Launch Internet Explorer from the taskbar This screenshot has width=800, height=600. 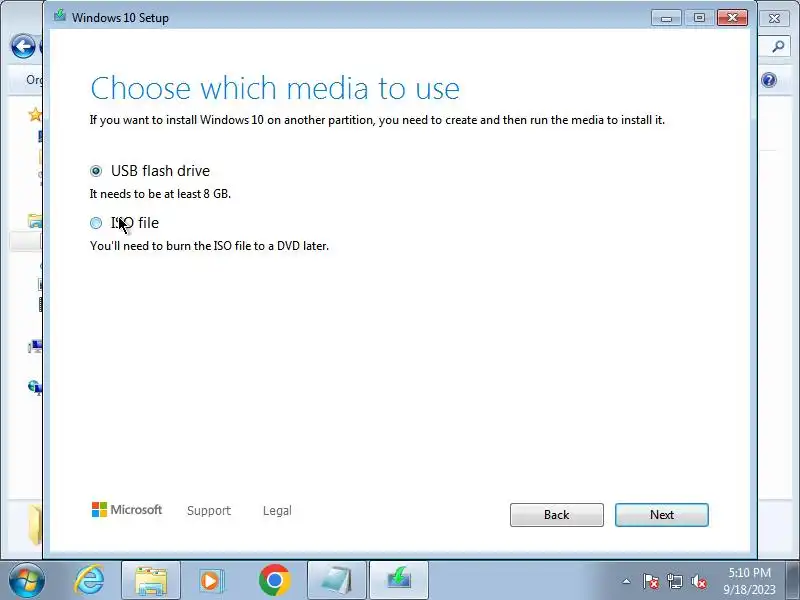(89, 581)
